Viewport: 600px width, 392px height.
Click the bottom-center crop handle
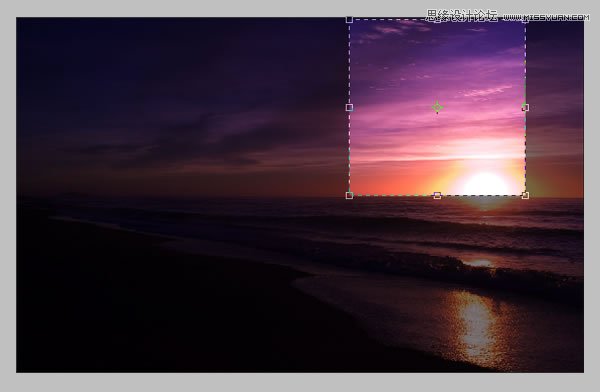pyautogui.click(x=437, y=196)
